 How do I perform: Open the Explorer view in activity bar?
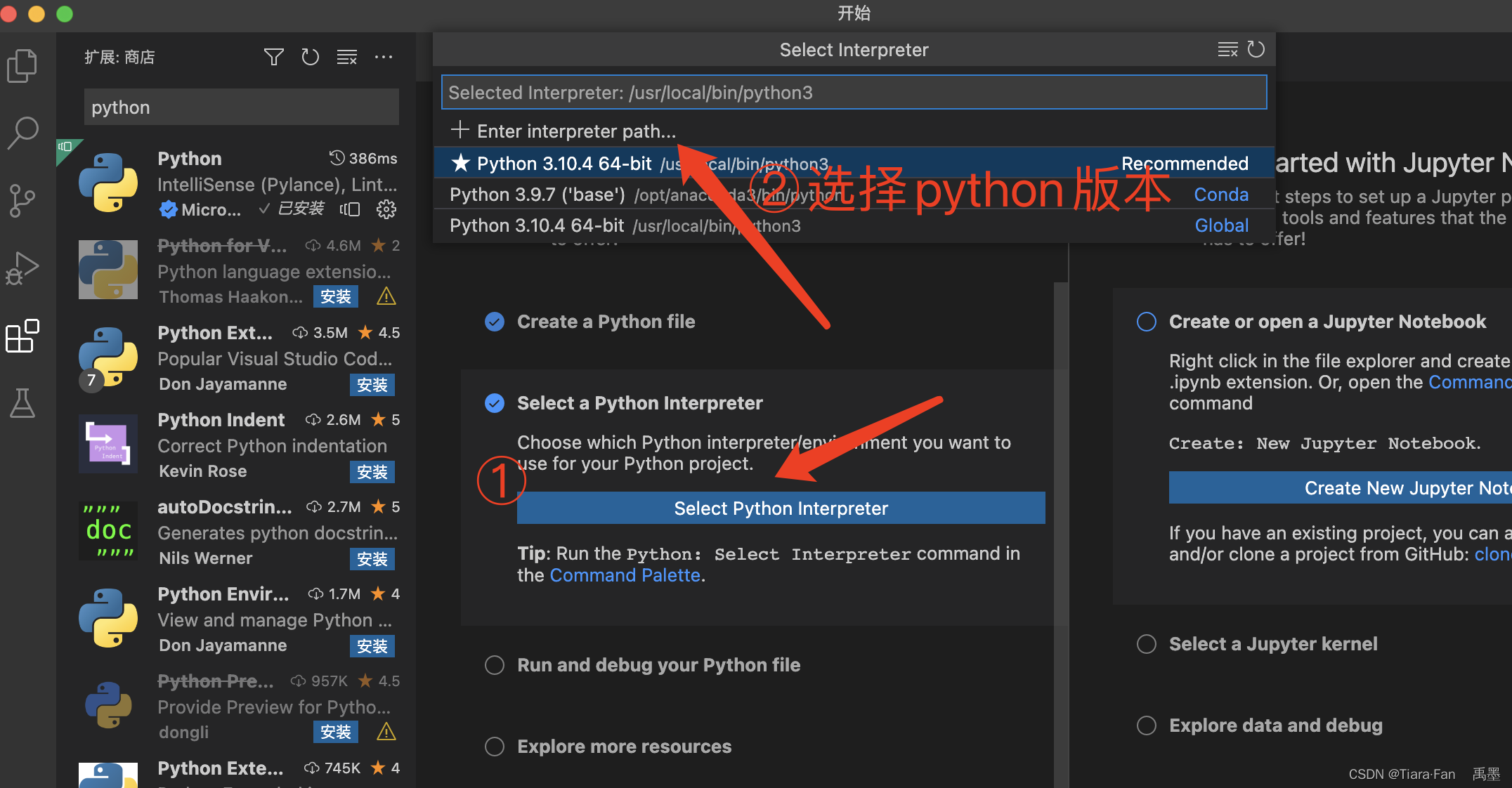coord(22,65)
